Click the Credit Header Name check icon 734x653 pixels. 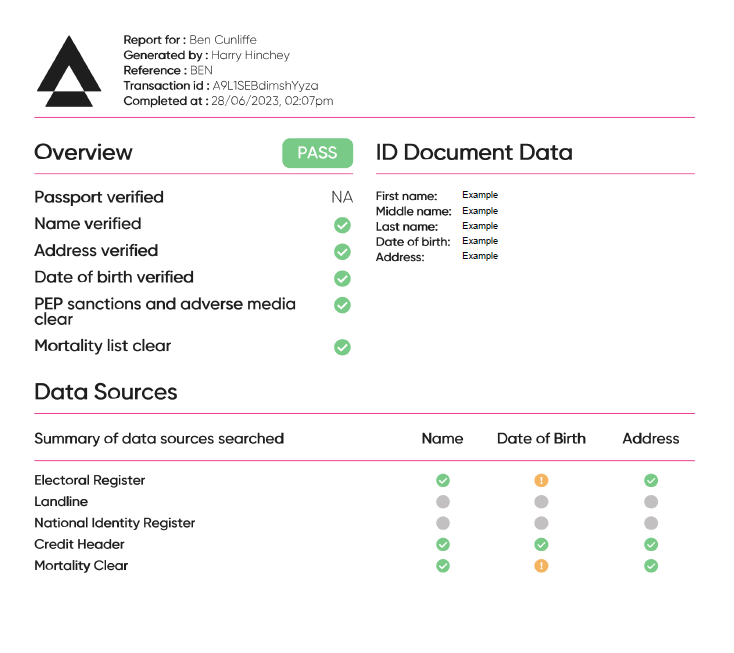(x=443, y=544)
